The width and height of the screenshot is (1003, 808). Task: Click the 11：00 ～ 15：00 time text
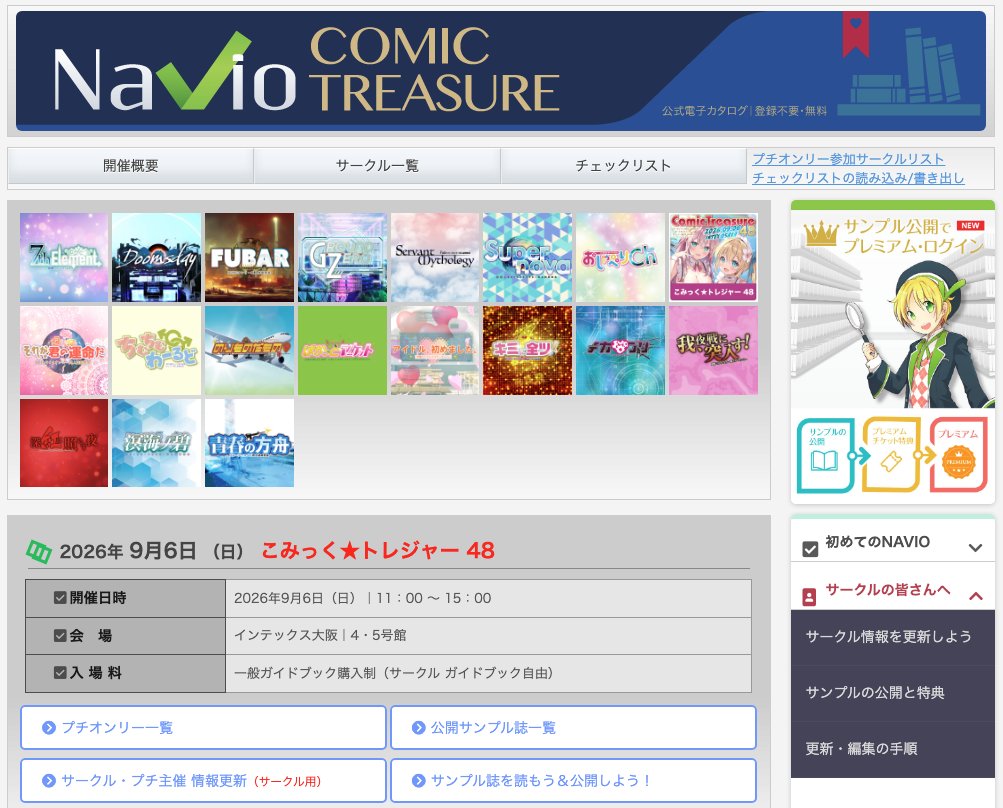pyautogui.click(x=434, y=598)
